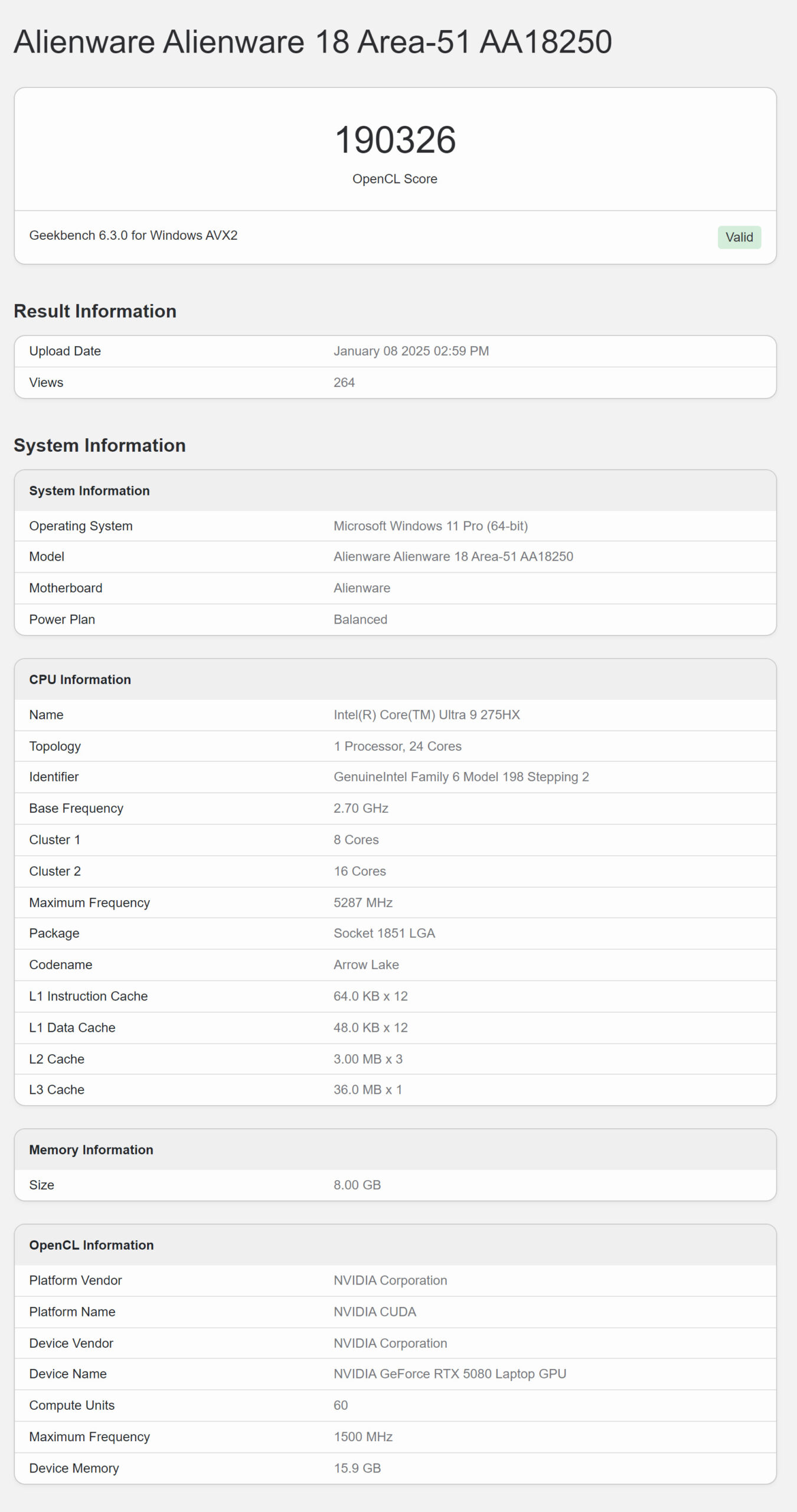The width and height of the screenshot is (797, 1512).
Task: Click the Platform Name value 'NVIDIA CUDA'
Action: point(375,1312)
